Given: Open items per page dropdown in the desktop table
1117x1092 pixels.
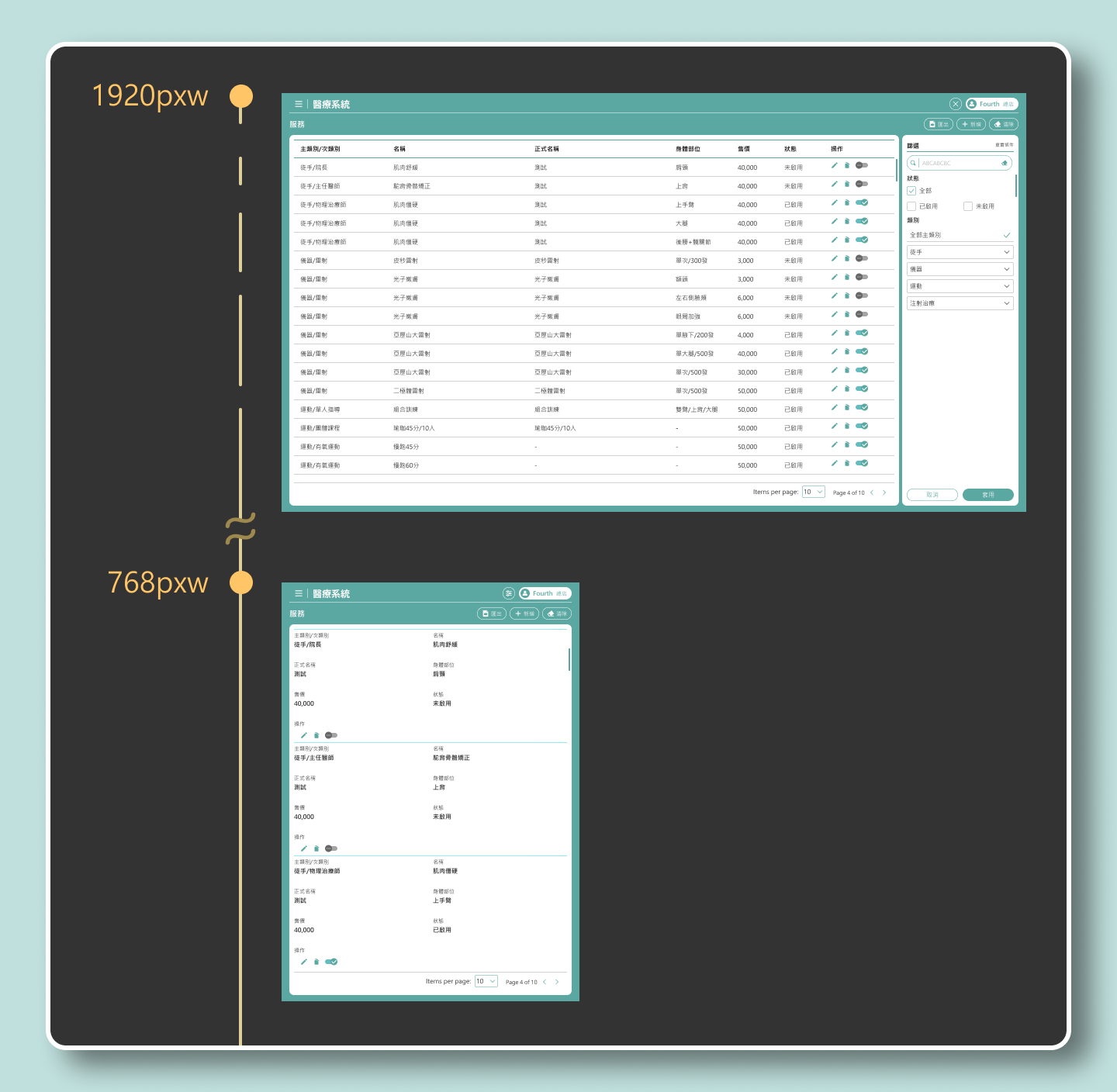Looking at the screenshot, I should point(813,492).
